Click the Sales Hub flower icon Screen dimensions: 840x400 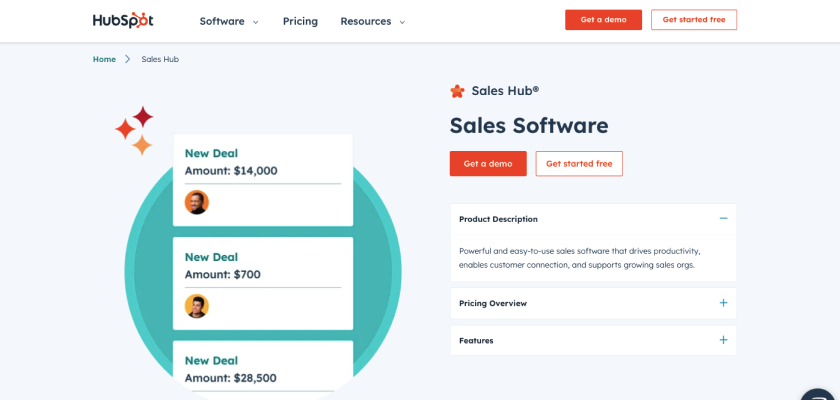pyautogui.click(x=457, y=91)
